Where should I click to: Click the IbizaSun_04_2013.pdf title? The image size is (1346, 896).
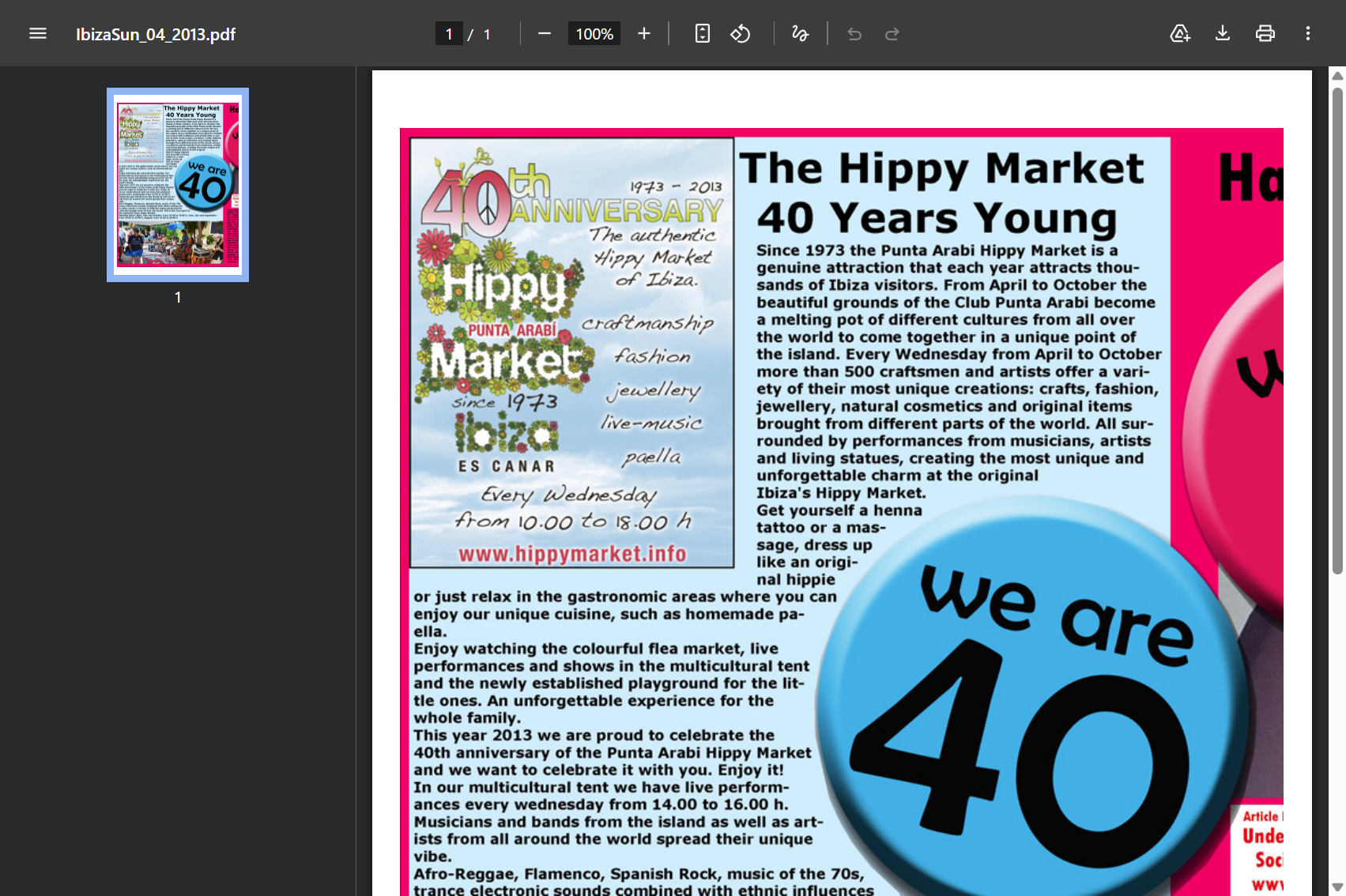[x=156, y=34]
